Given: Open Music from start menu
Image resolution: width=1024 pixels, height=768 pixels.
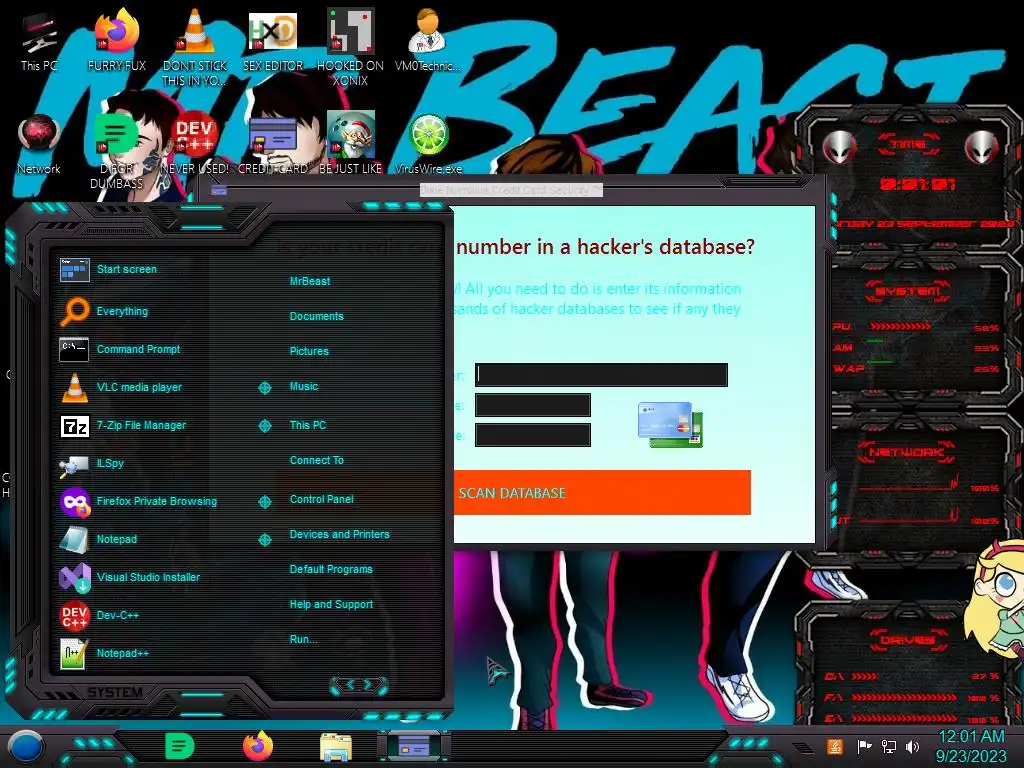Looking at the screenshot, I should tap(304, 387).
